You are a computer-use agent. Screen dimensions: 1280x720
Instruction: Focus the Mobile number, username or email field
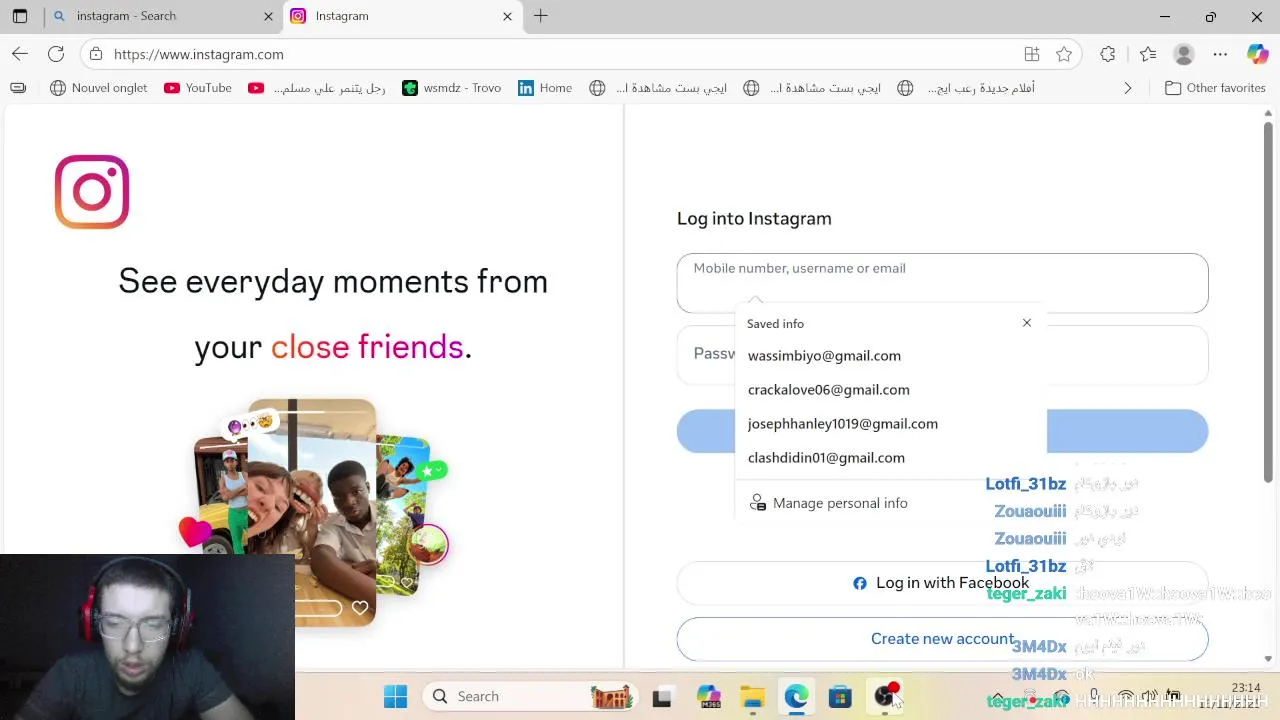click(x=942, y=283)
